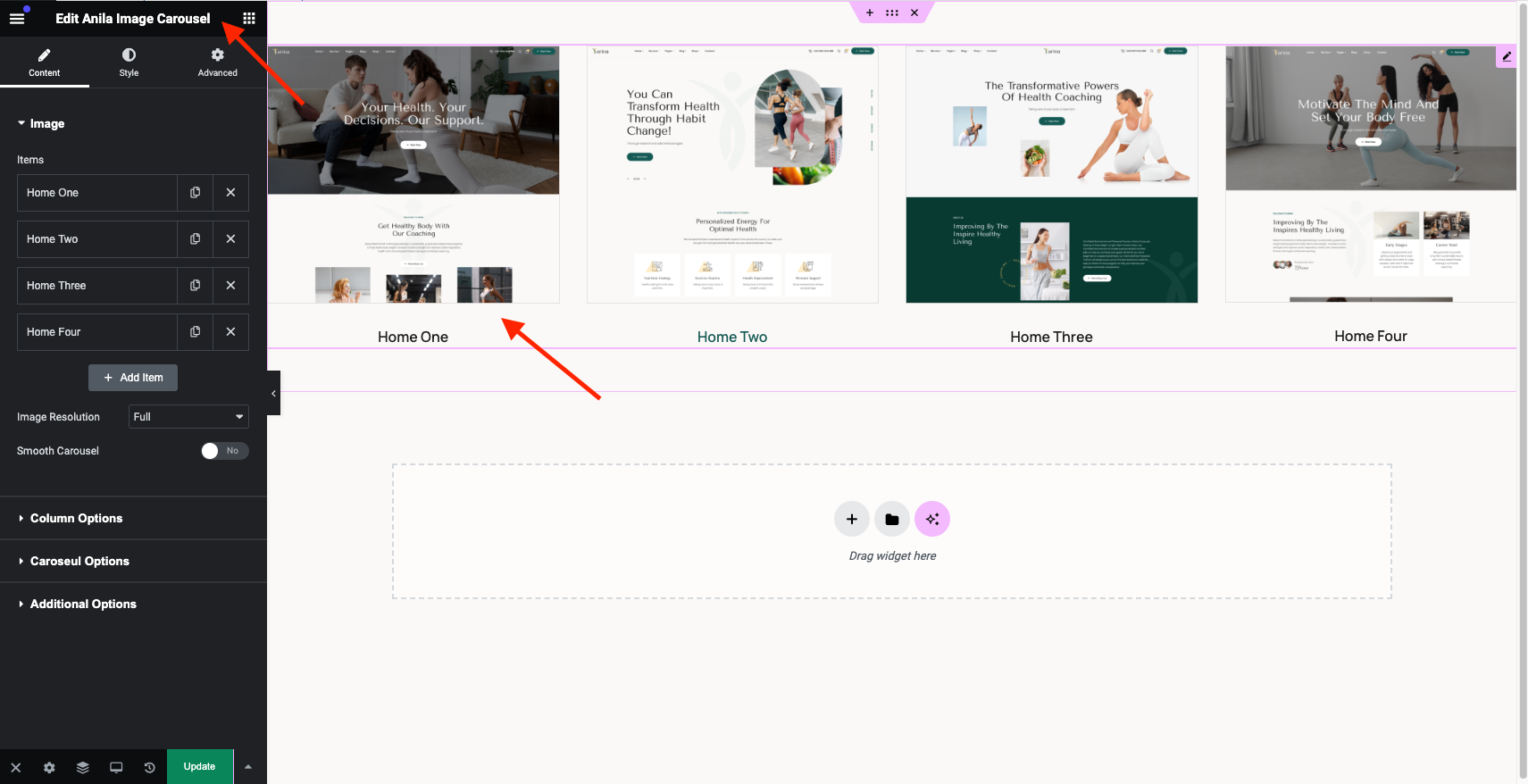The height and width of the screenshot is (784, 1528).
Task: Open the revision history
Action: click(149, 767)
